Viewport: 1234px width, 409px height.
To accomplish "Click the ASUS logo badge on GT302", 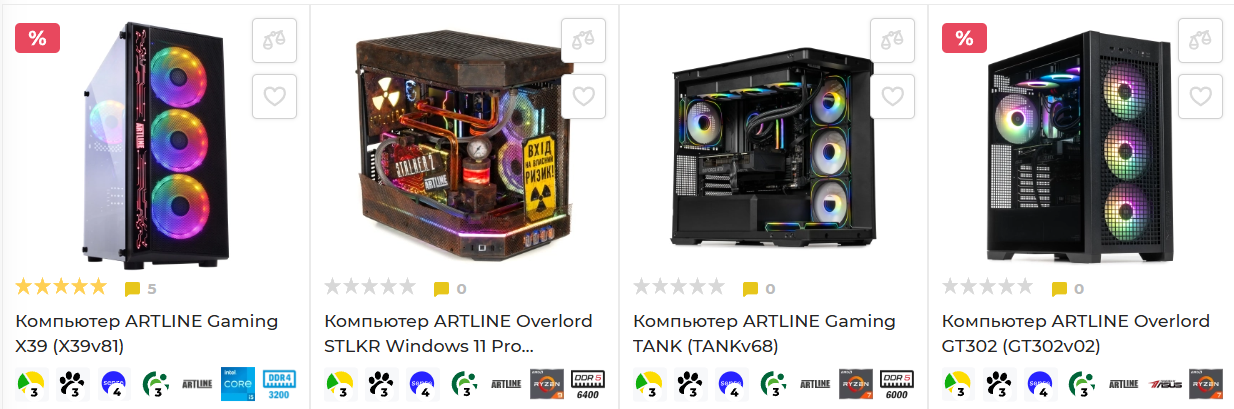I will point(1166,384).
